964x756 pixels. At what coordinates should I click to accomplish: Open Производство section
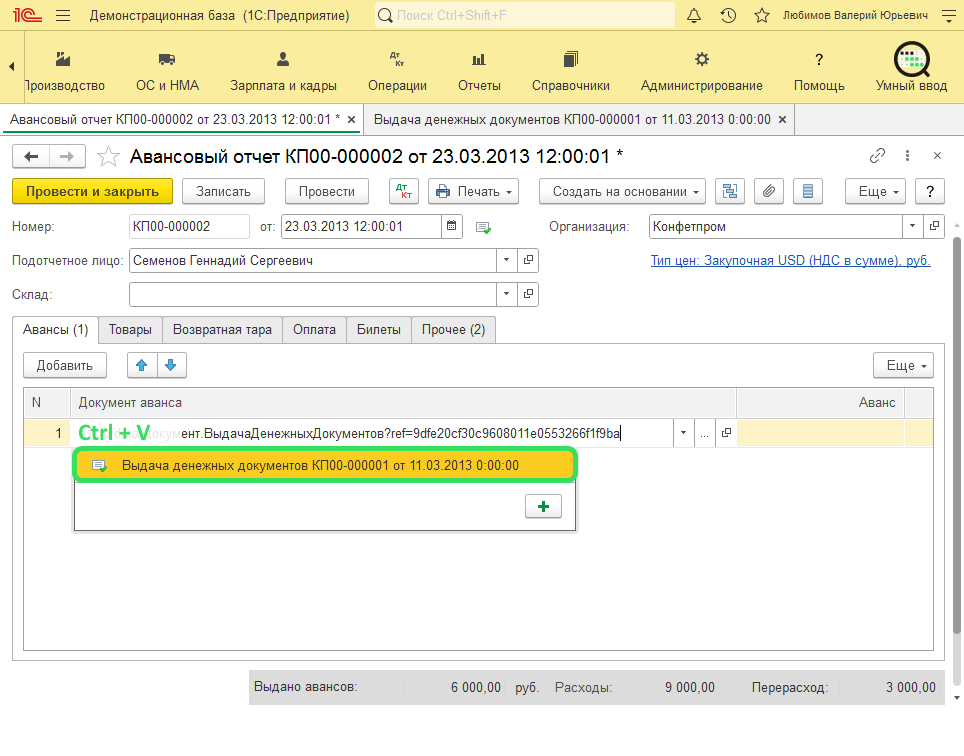coord(64,71)
